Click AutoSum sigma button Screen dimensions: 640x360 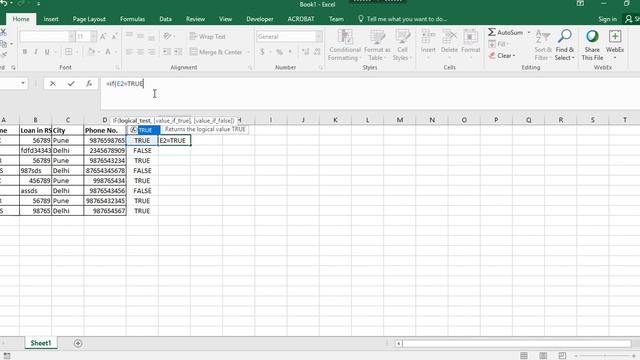(x=505, y=32)
